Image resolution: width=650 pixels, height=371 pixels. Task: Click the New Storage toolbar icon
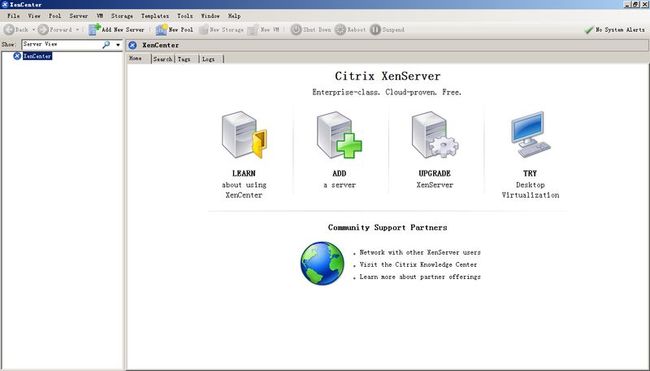[204, 30]
